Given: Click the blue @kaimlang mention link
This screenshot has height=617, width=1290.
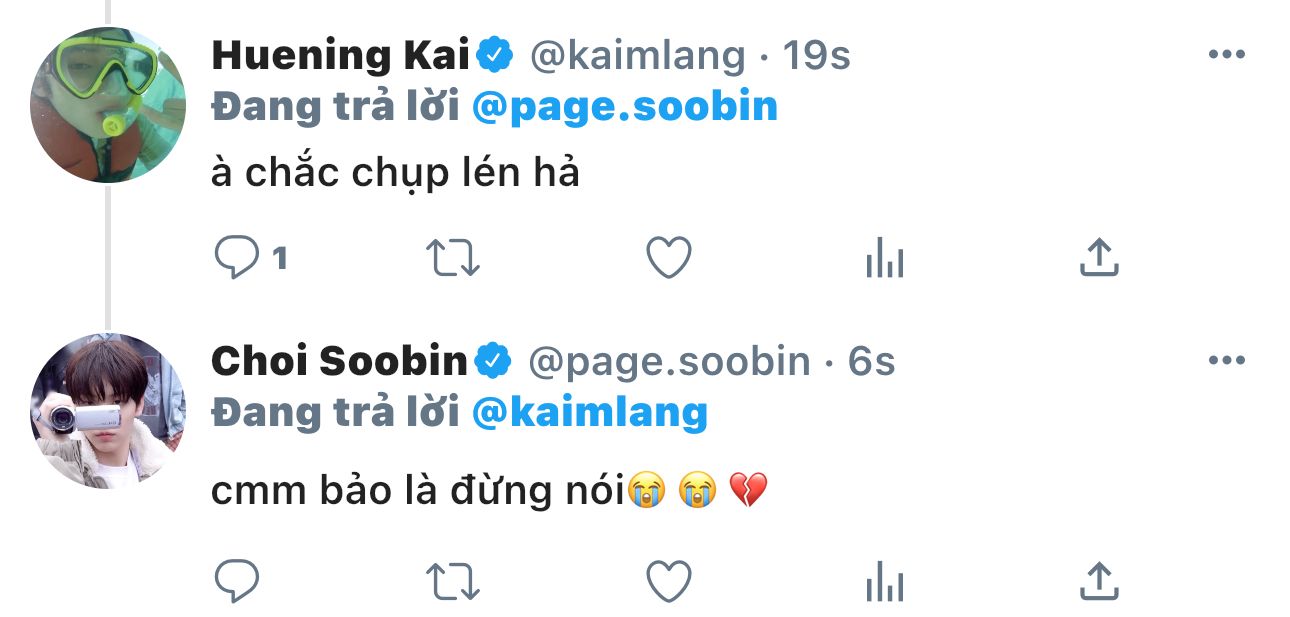Looking at the screenshot, I should pyautogui.click(x=589, y=412).
